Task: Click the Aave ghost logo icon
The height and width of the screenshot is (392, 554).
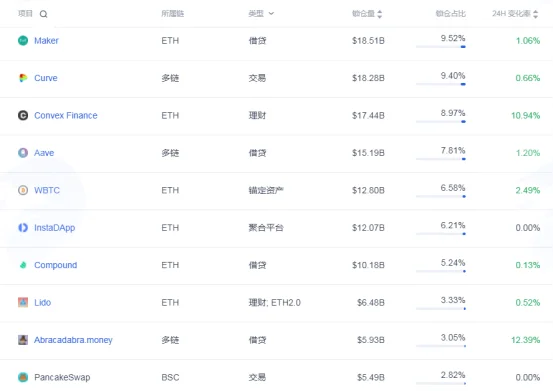Action: 23,153
